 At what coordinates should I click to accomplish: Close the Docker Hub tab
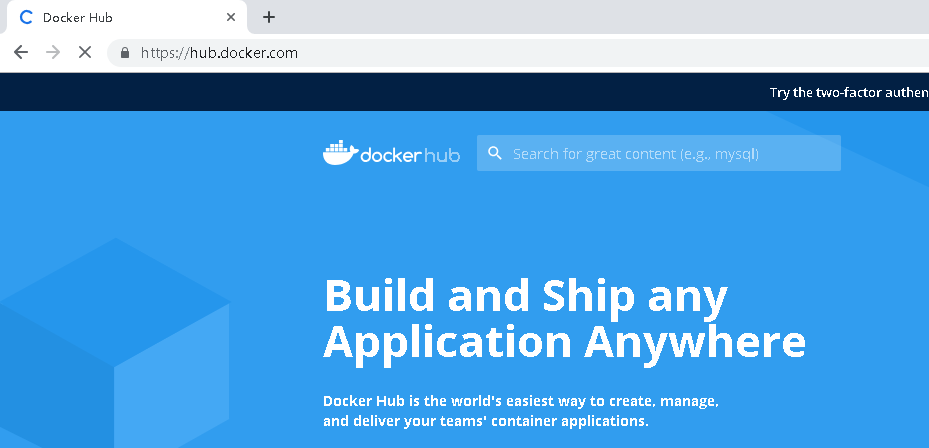pyautogui.click(x=230, y=17)
